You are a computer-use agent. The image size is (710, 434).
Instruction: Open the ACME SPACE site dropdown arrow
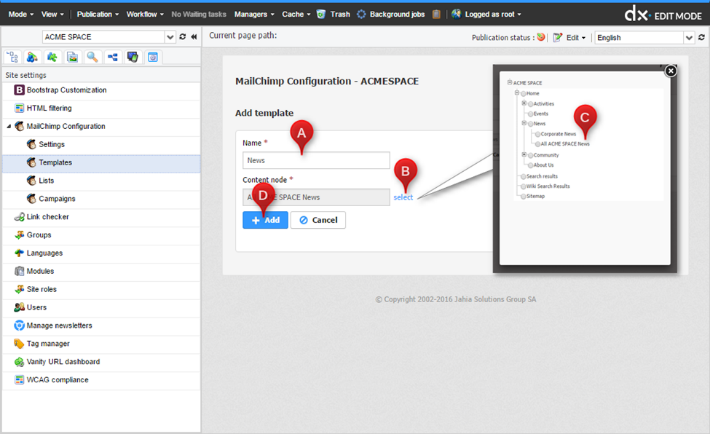pyautogui.click(x=170, y=37)
